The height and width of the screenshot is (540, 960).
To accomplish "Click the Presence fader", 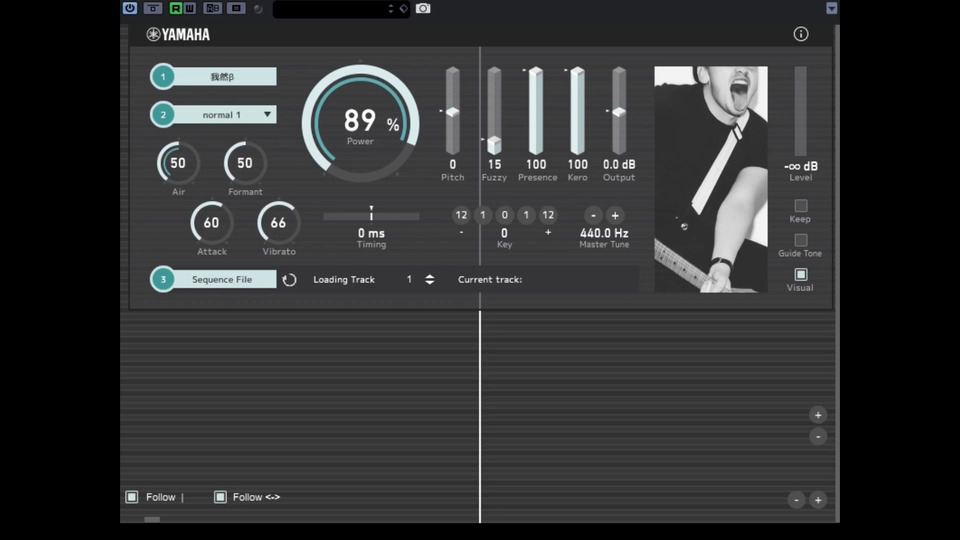I will click(536, 110).
